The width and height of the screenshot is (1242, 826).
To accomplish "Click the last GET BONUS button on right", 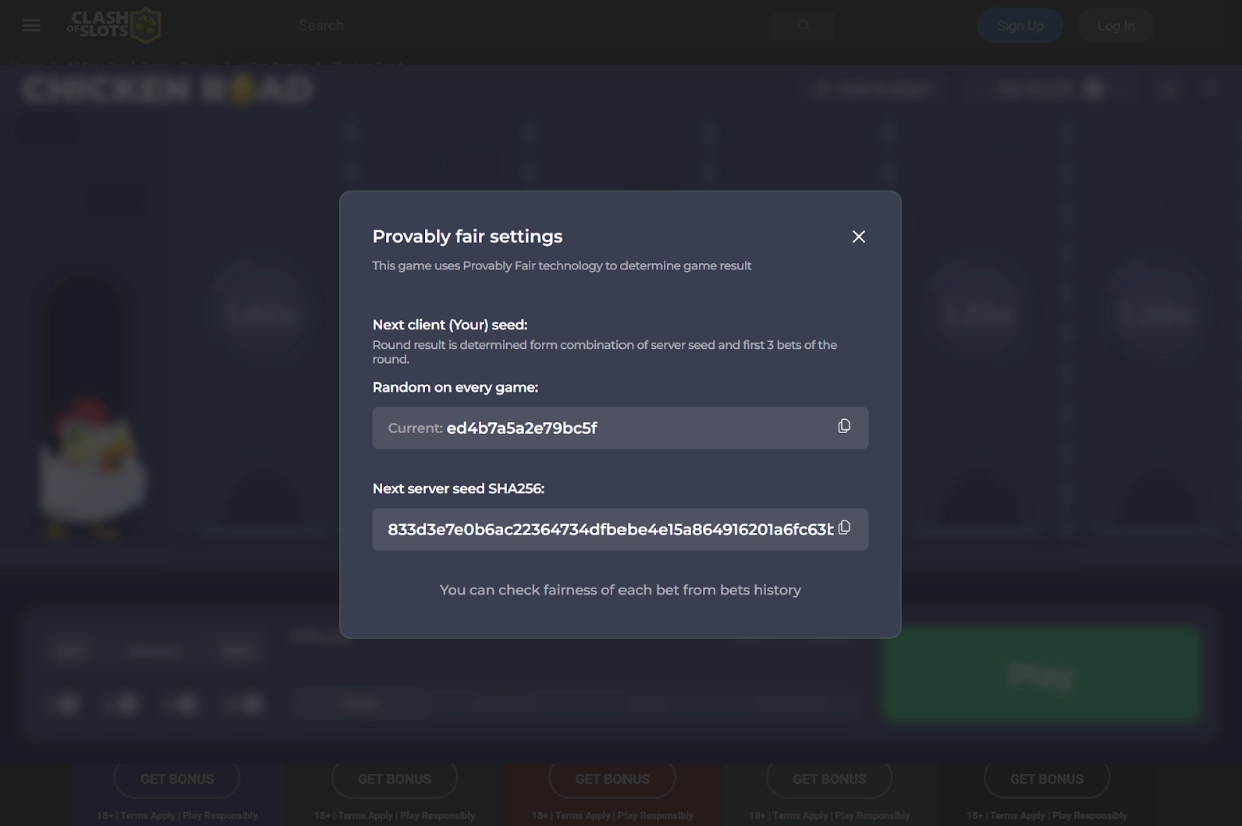I will [1046, 779].
